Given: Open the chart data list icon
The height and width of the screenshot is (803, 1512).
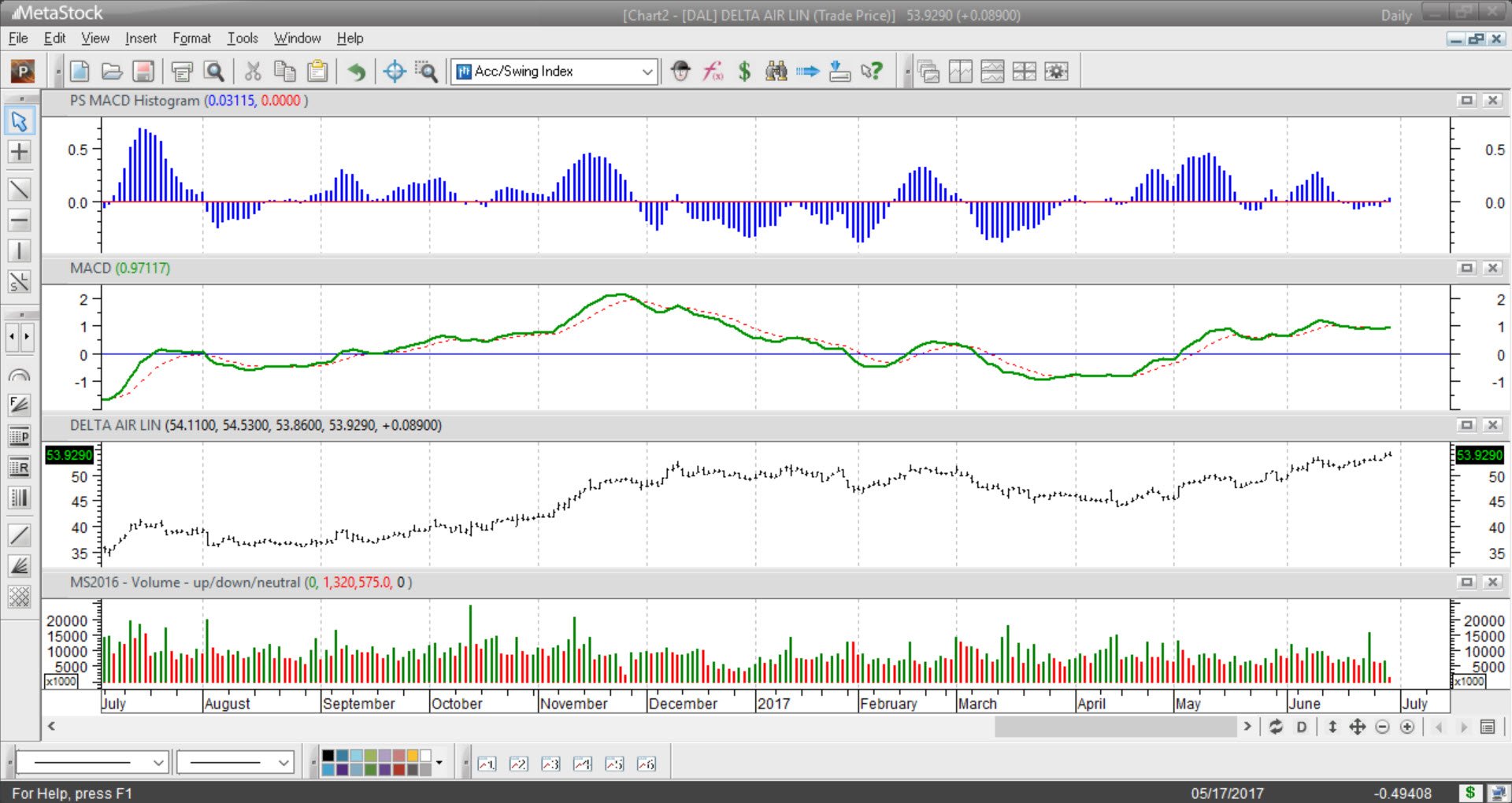Looking at the screenshot, I should point(1488,727).
